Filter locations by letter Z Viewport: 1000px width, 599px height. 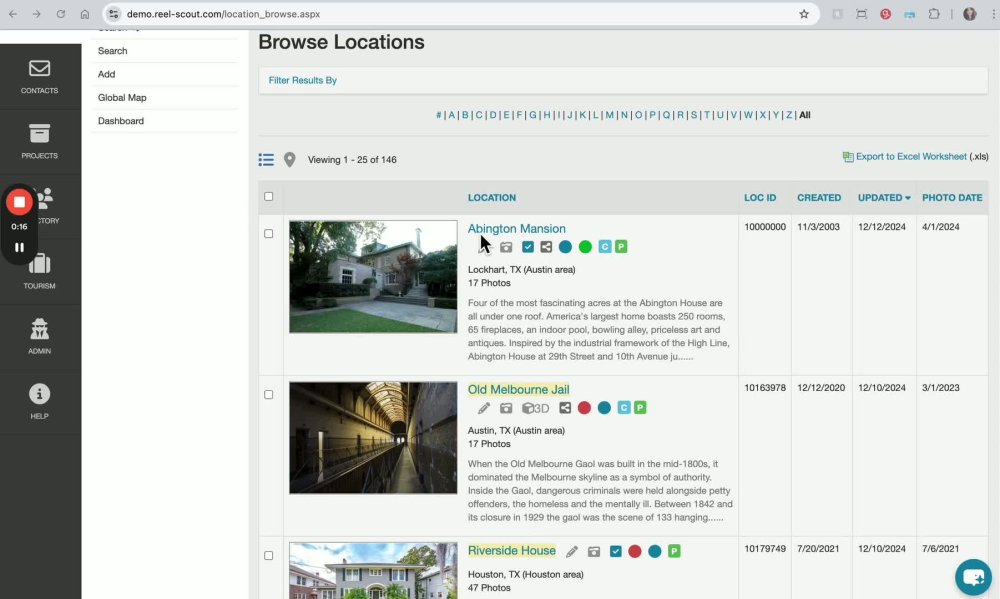click(x=789, y=115)
